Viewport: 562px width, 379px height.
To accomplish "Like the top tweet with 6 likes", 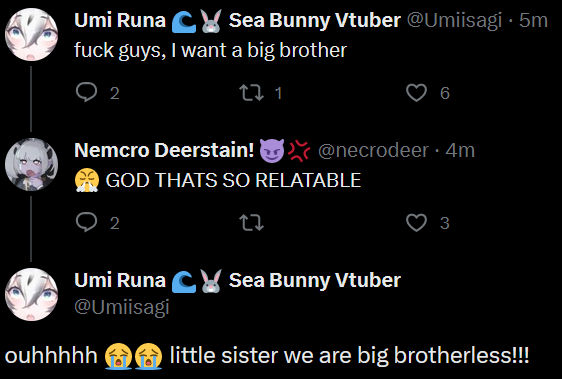I will click(x=416, y=93).
